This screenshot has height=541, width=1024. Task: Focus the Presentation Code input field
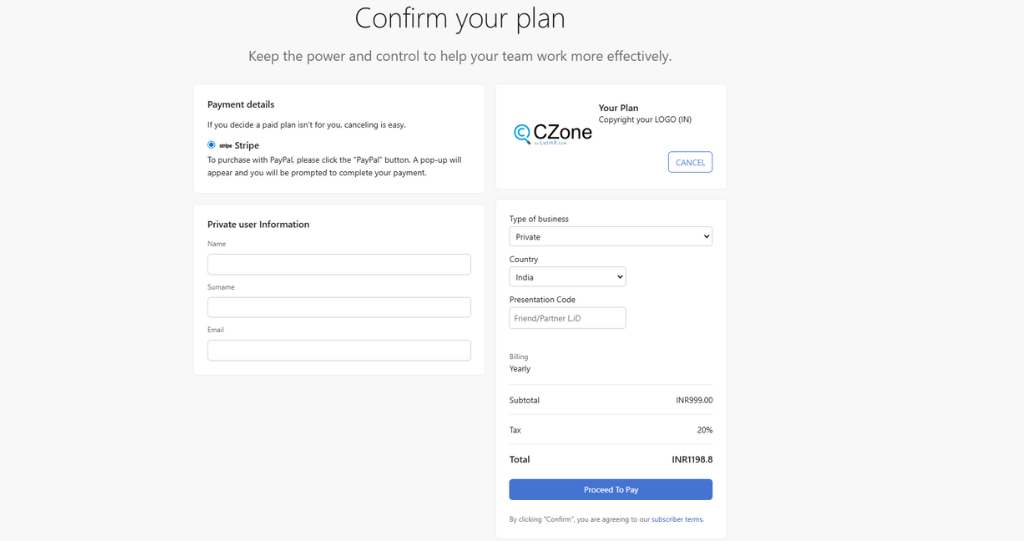pyautogui.click(x=567, y=318)
